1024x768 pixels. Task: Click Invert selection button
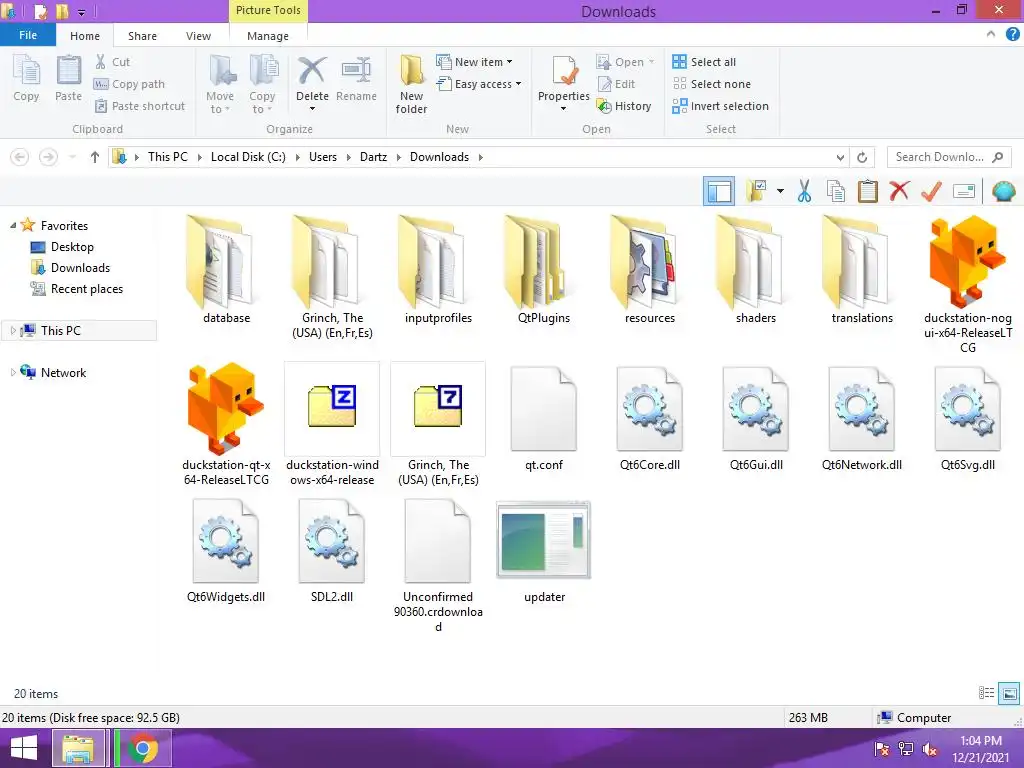tap(720, 106)
